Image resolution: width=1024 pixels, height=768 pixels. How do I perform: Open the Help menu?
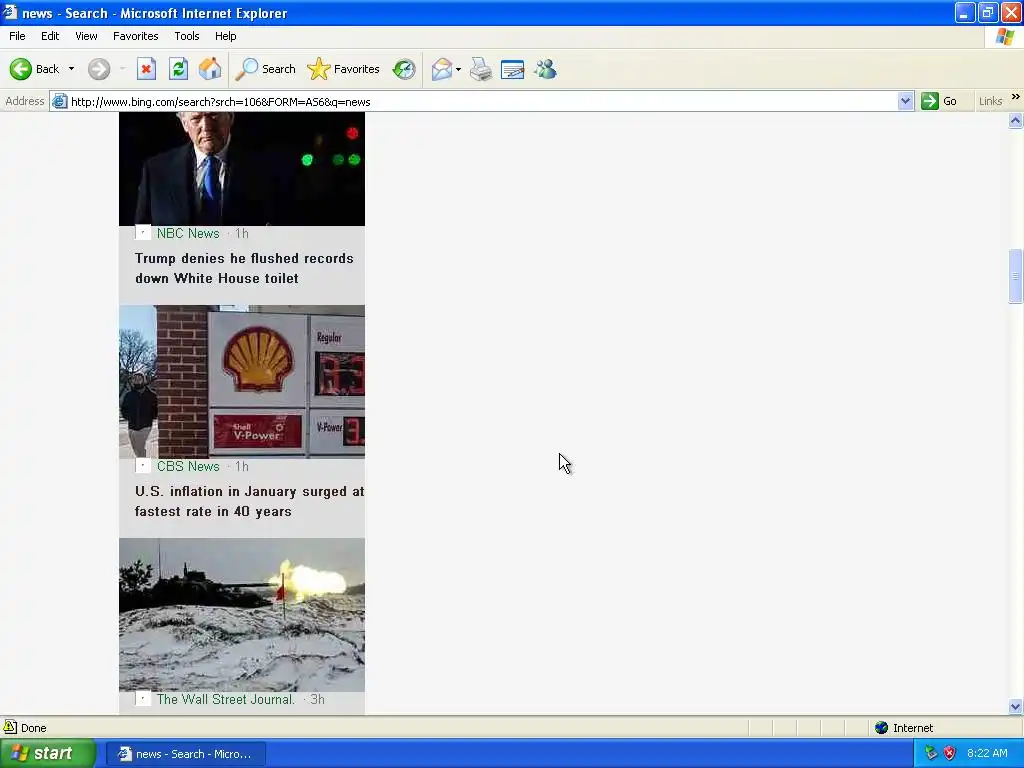(x=226, y=36)
